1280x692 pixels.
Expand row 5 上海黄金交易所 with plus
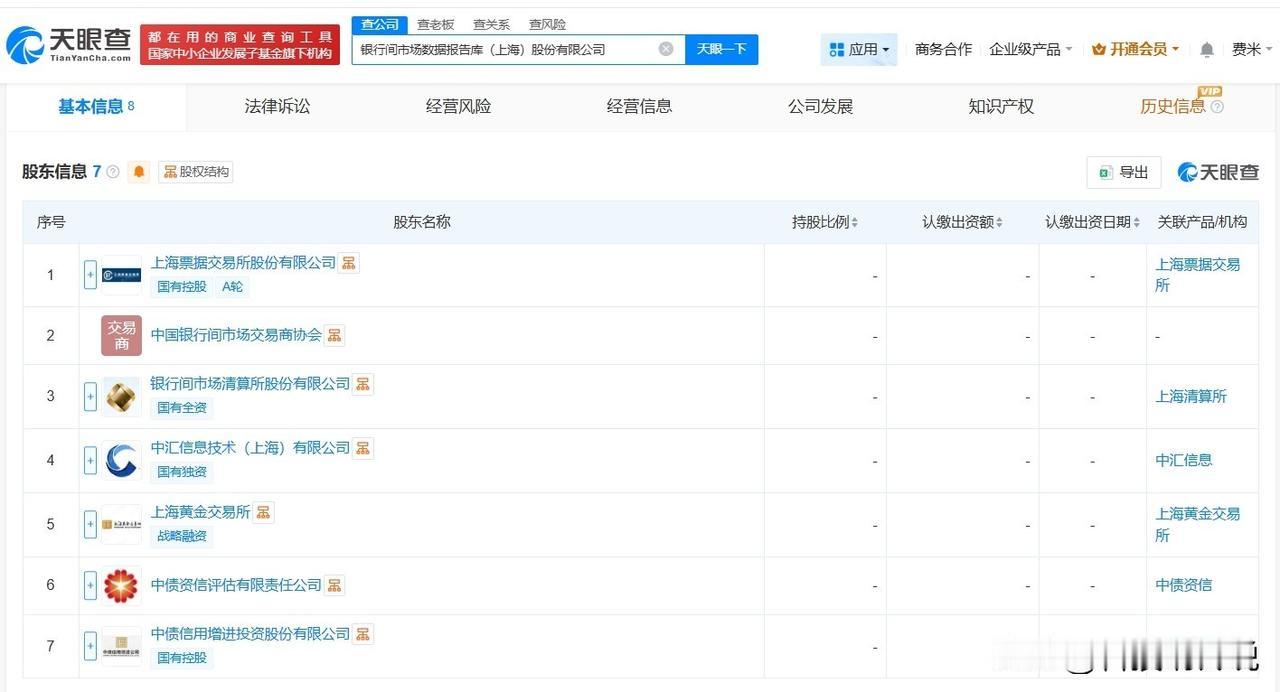point(90,524)
